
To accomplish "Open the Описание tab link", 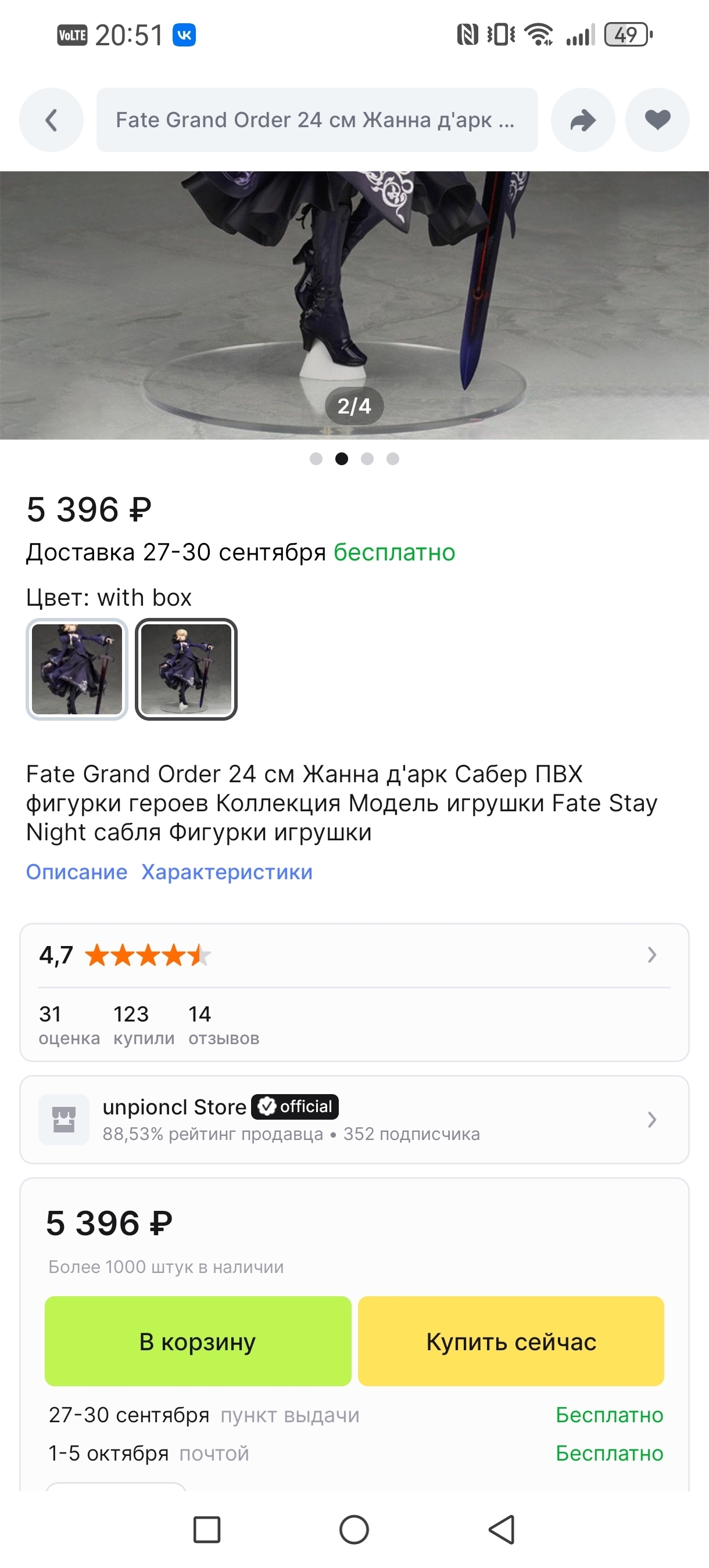I will point(77,872).
